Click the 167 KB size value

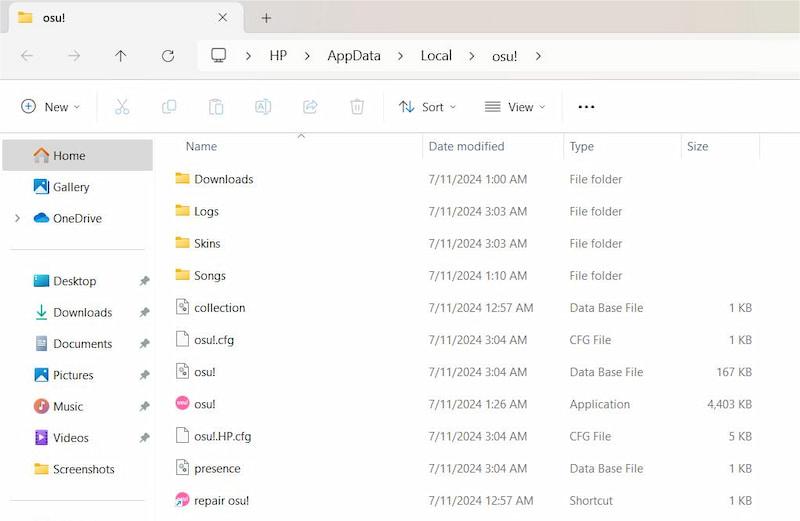(x=734, y=372)
